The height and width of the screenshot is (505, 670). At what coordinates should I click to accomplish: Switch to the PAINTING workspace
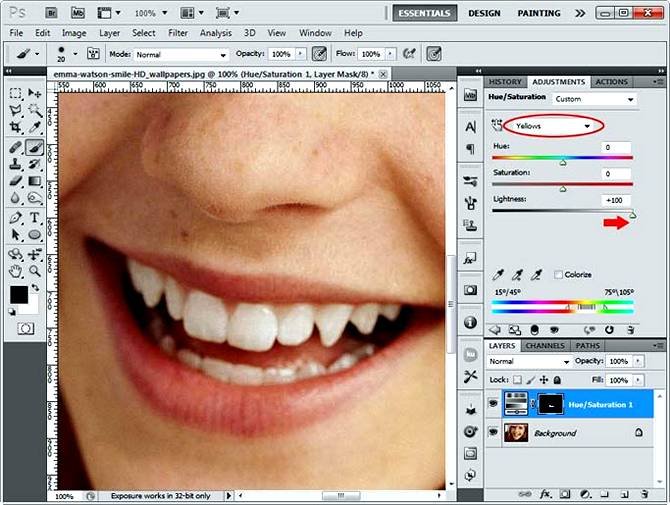point(539,14)
